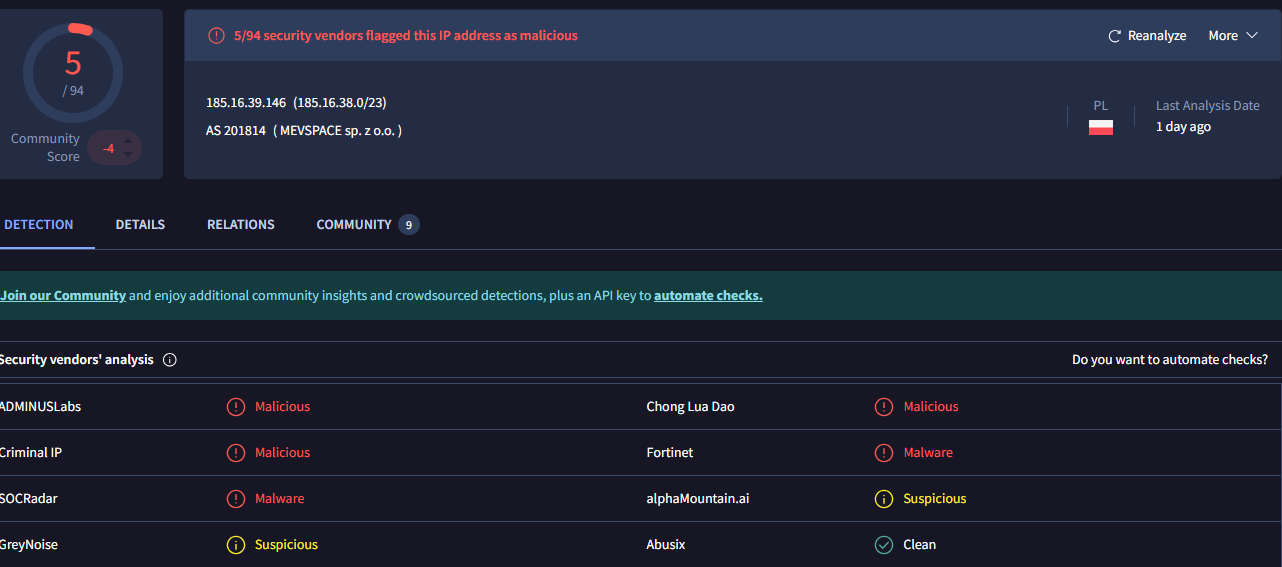Click the 5/94 detection score gauge
This screenshot has height=567, width=1282.
coord(73,72)
